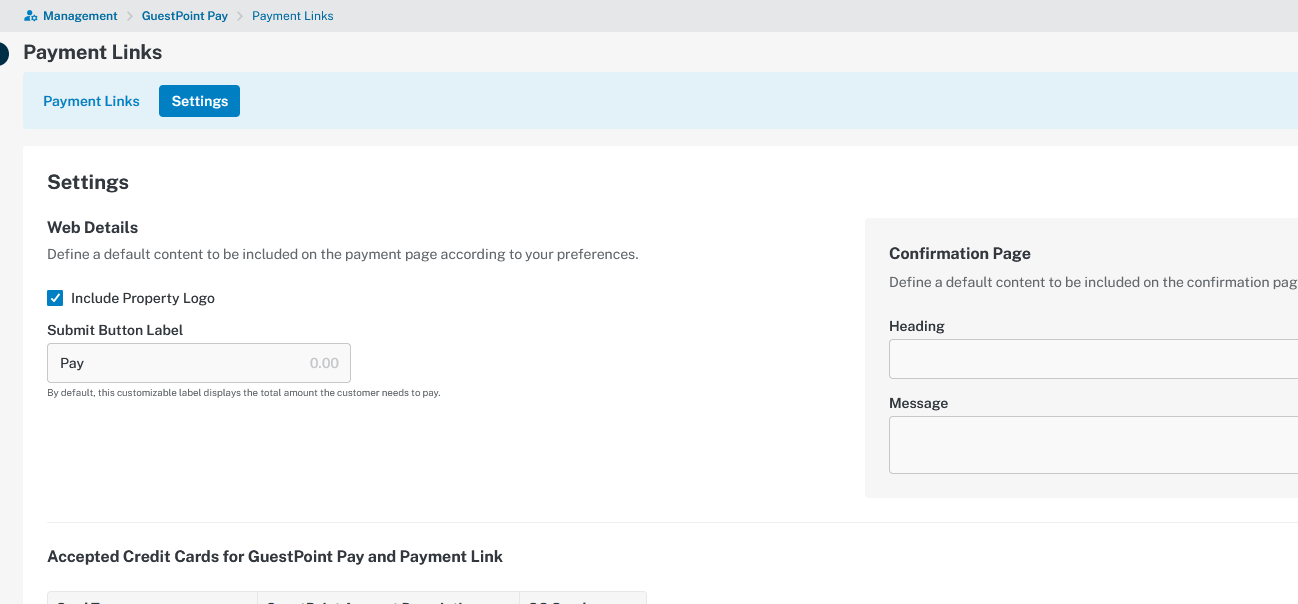Uncheck the Include Property Logo checkbox

point(56,298)
